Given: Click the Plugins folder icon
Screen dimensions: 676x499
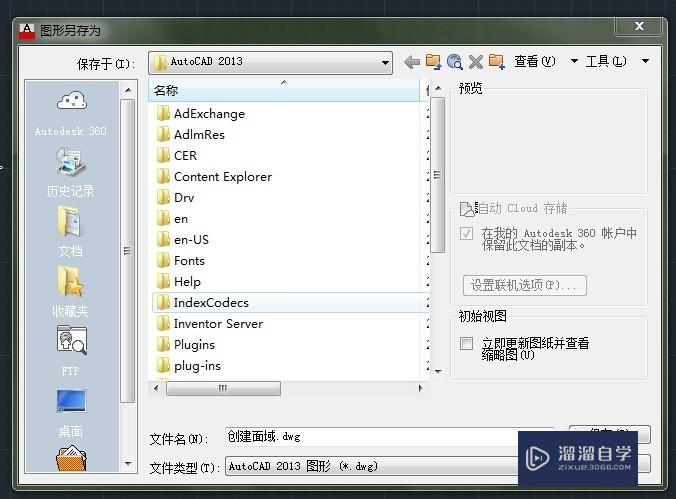Looking at the screenshot, I should [163, 345].
